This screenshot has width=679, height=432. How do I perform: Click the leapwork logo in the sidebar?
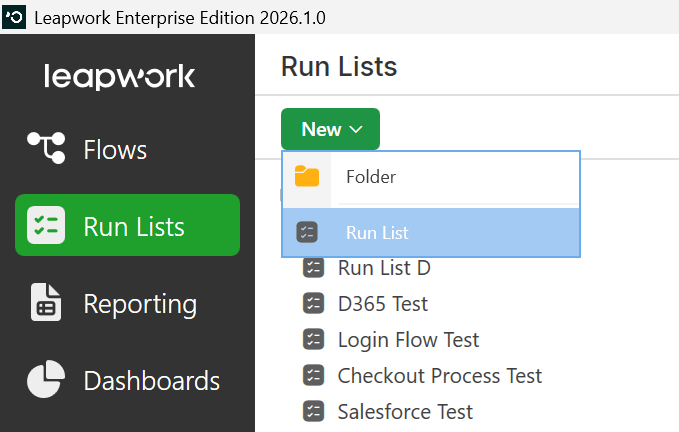point(120,77)
